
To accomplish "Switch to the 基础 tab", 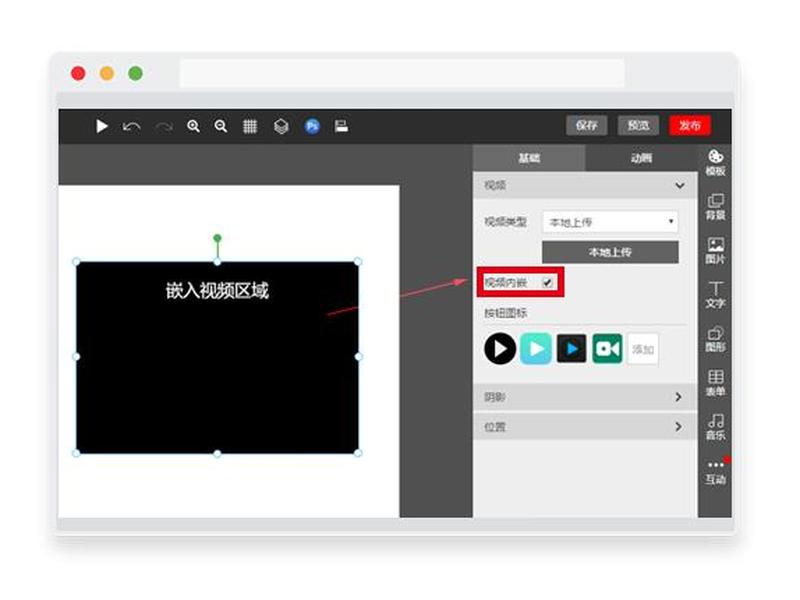I will point(529,158).
